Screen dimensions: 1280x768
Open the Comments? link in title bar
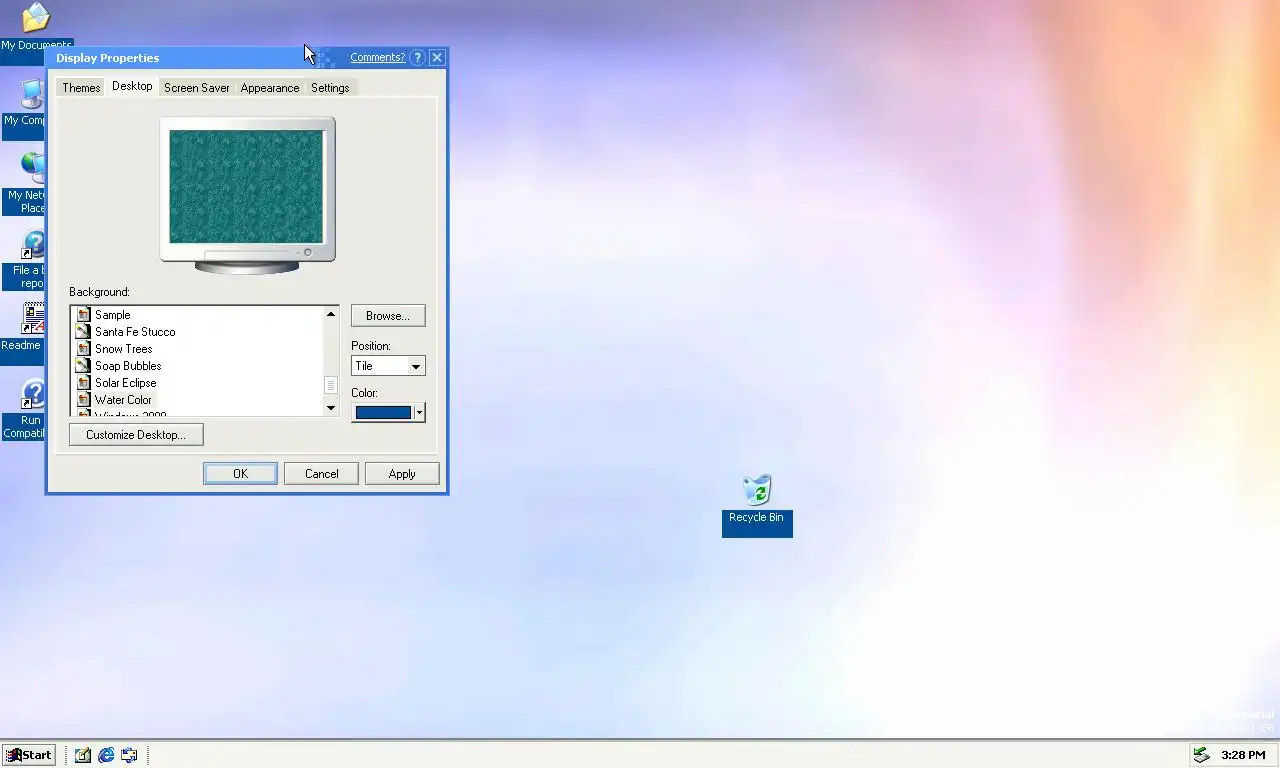(377, 58)
